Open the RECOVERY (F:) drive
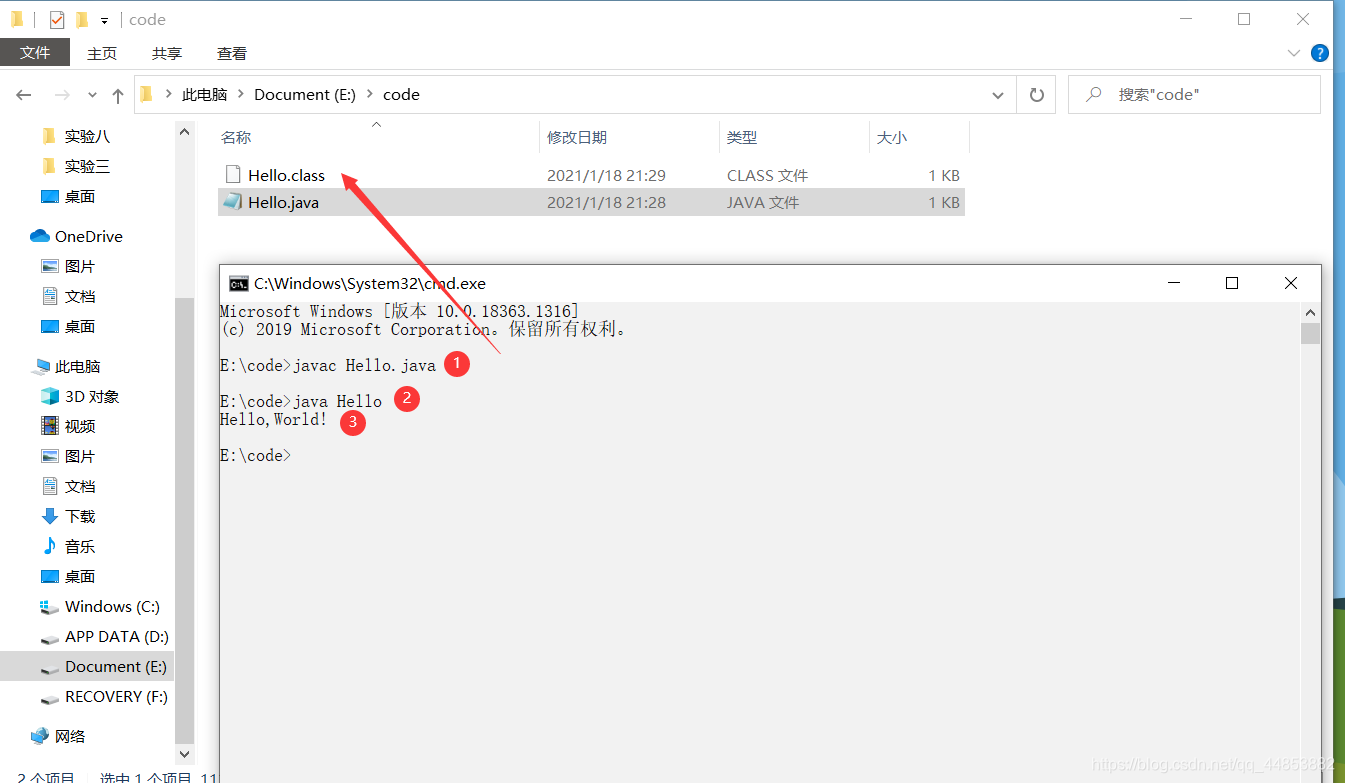 click(x=116, y=696)
